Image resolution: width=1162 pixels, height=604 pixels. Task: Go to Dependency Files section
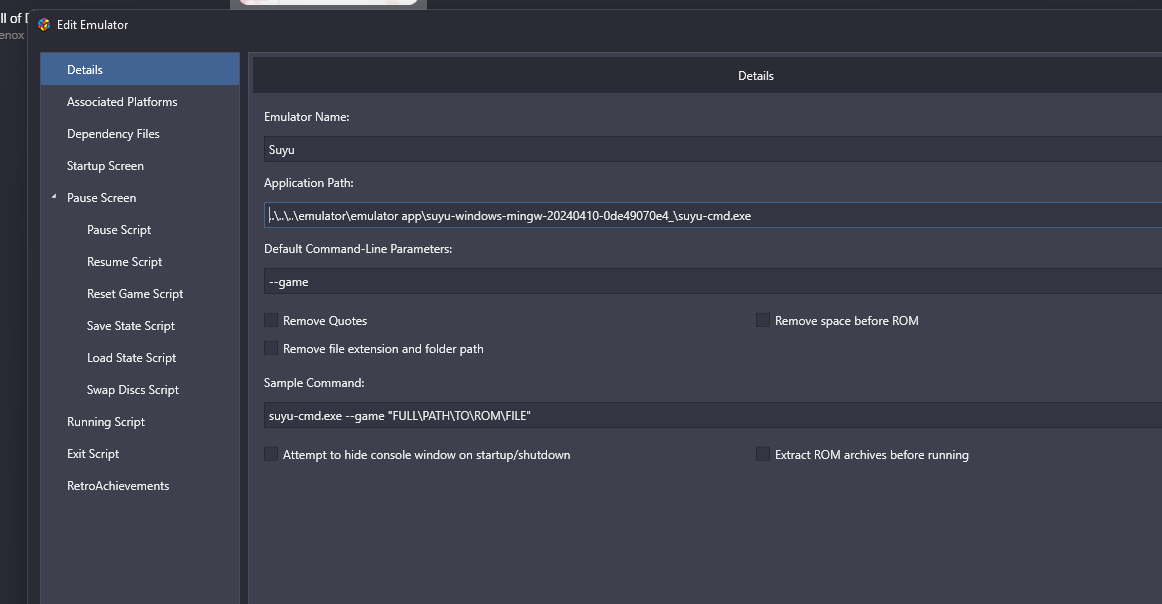(113, 134)
